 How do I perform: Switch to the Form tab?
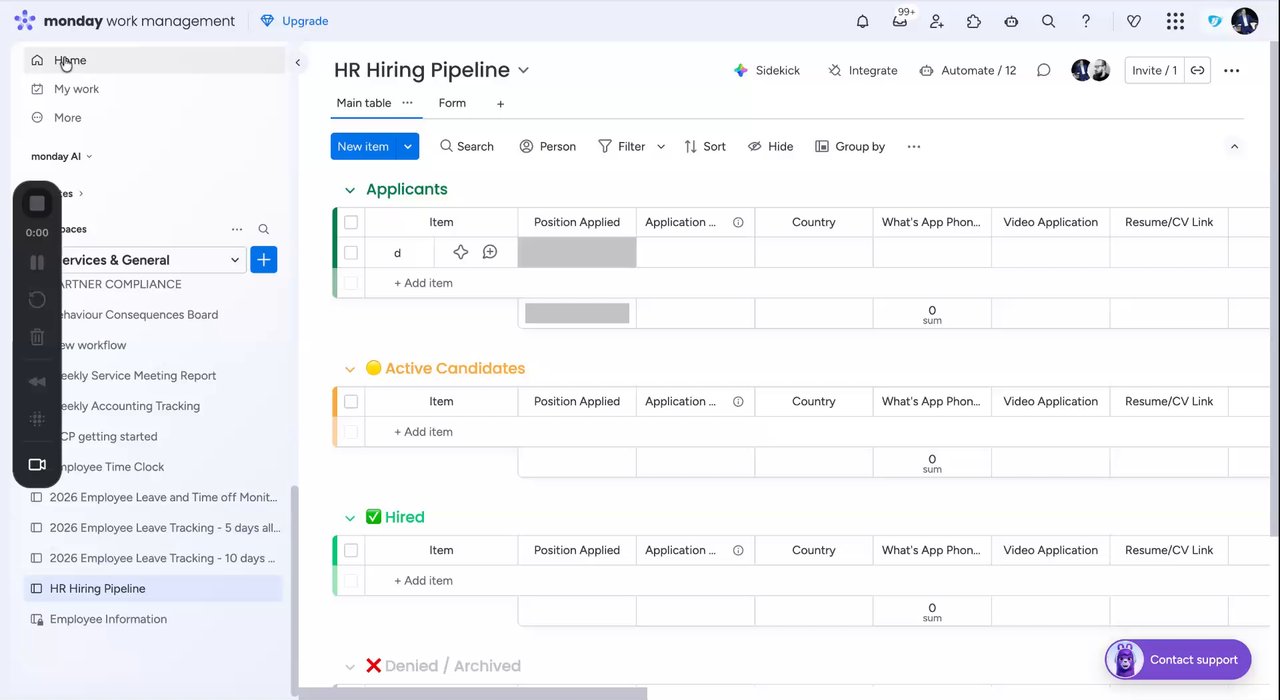point(452,103)
